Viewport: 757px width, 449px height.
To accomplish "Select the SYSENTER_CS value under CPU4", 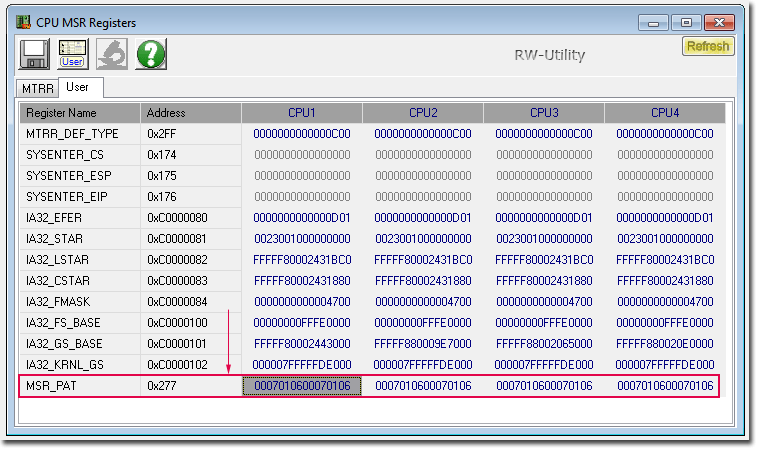I will tap(665, 155).
